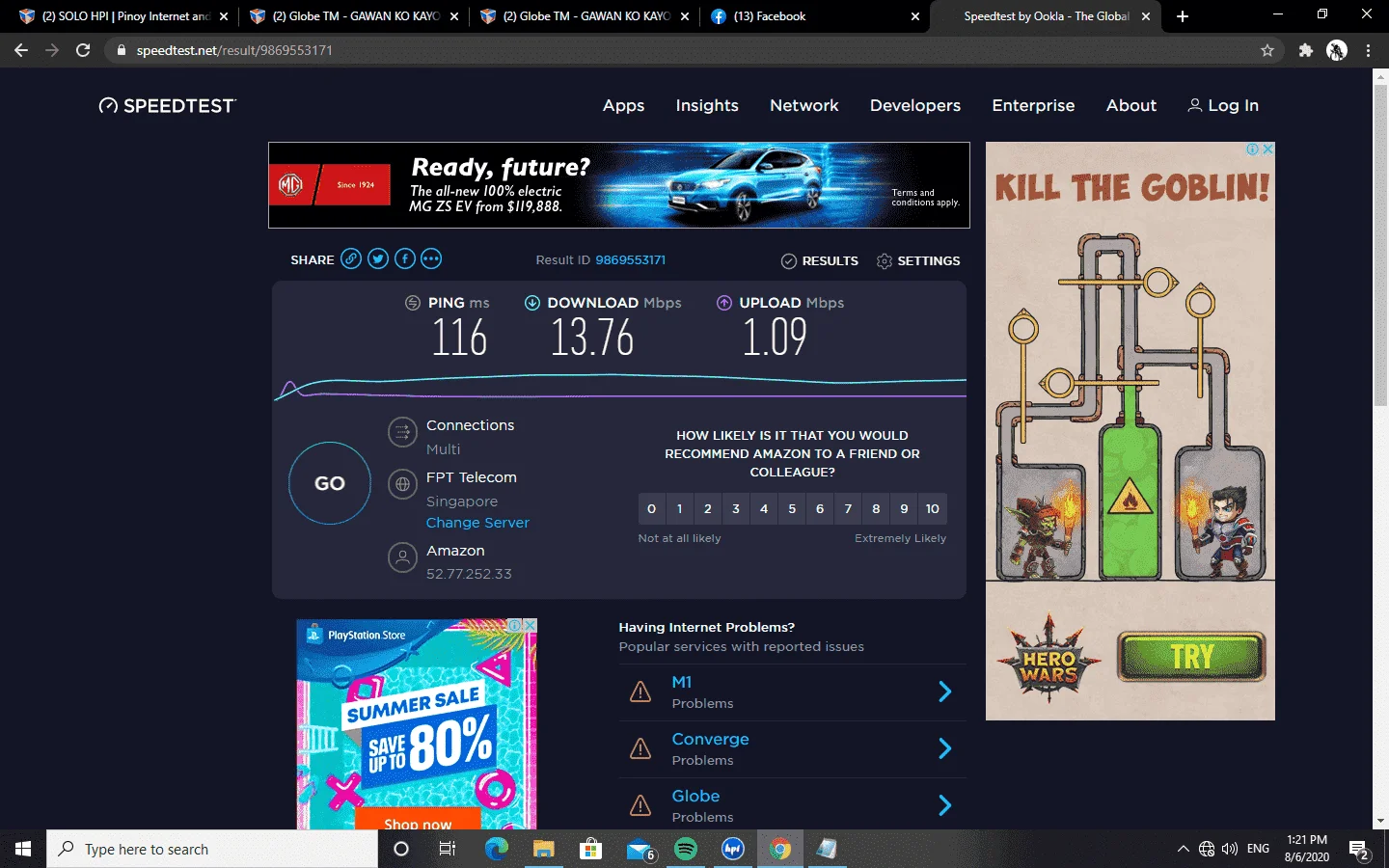
Task: Click TRY button in Hero Wars ad
Action: tap(1192, 657)
